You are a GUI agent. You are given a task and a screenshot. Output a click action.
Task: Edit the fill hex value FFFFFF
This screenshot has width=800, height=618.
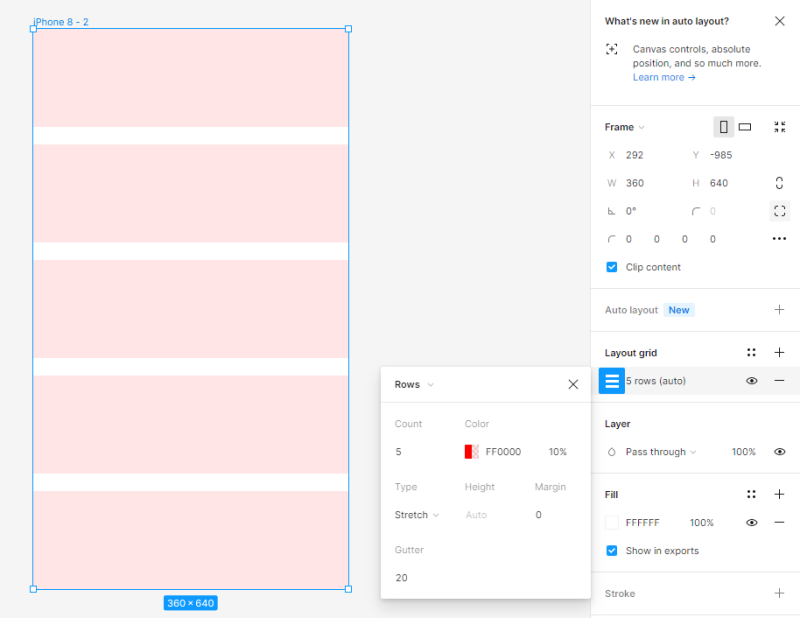pos(642,523)
